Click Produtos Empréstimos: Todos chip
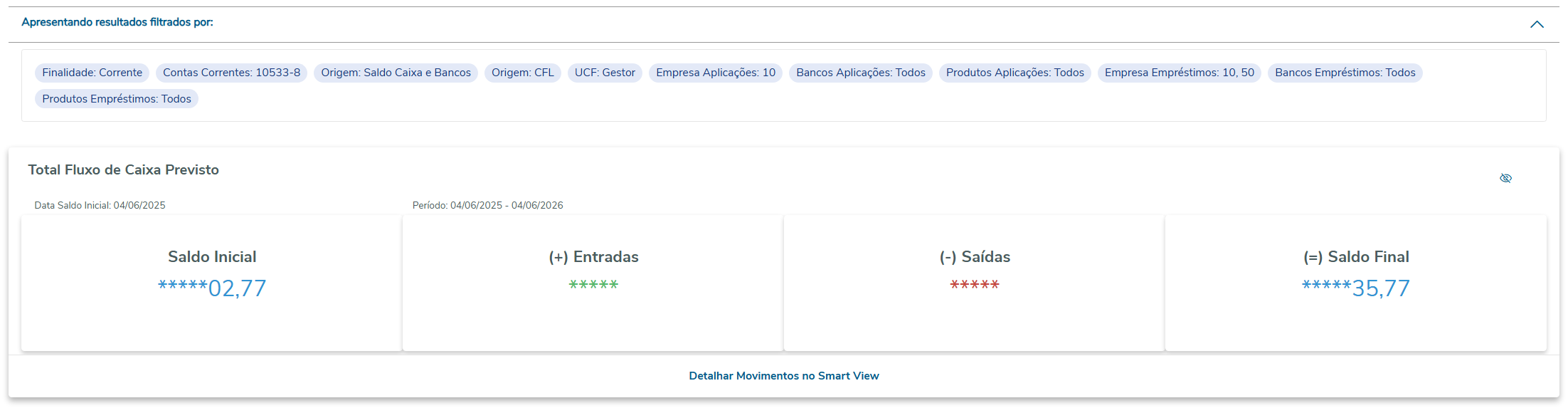The width and height of the screenshot is (1568, 408). click(117, 99)
